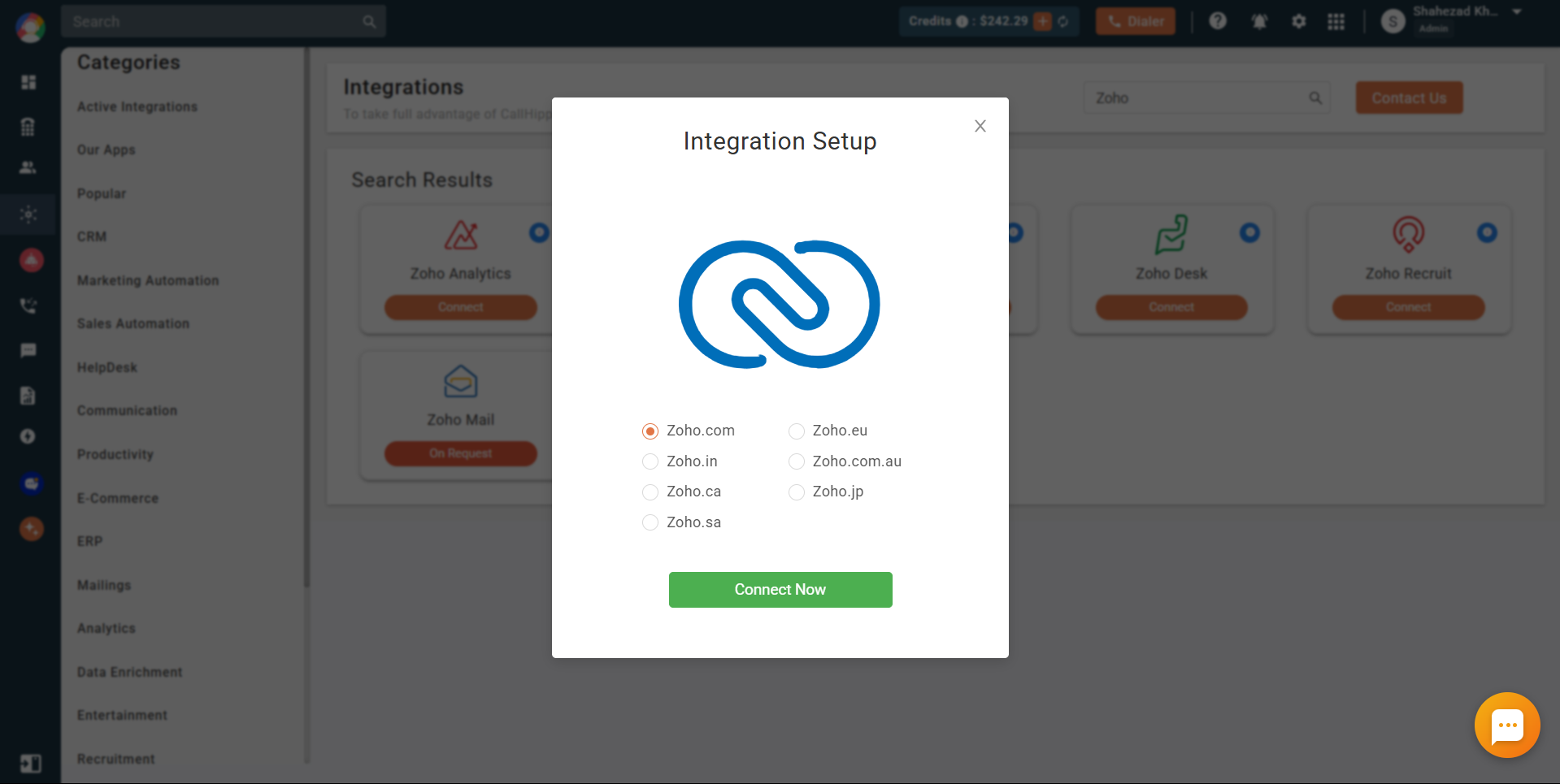Click the CallHippo logo in the sidebar
This screenshot has height=784, width=1560.
[30, 27]
